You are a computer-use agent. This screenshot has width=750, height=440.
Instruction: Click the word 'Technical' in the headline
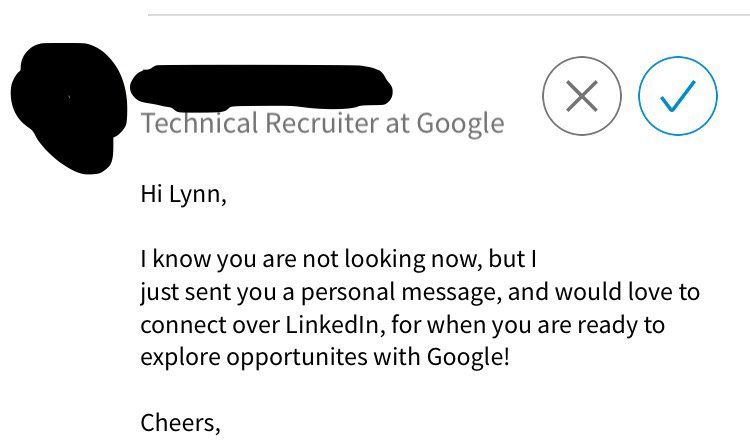[198, 124]
